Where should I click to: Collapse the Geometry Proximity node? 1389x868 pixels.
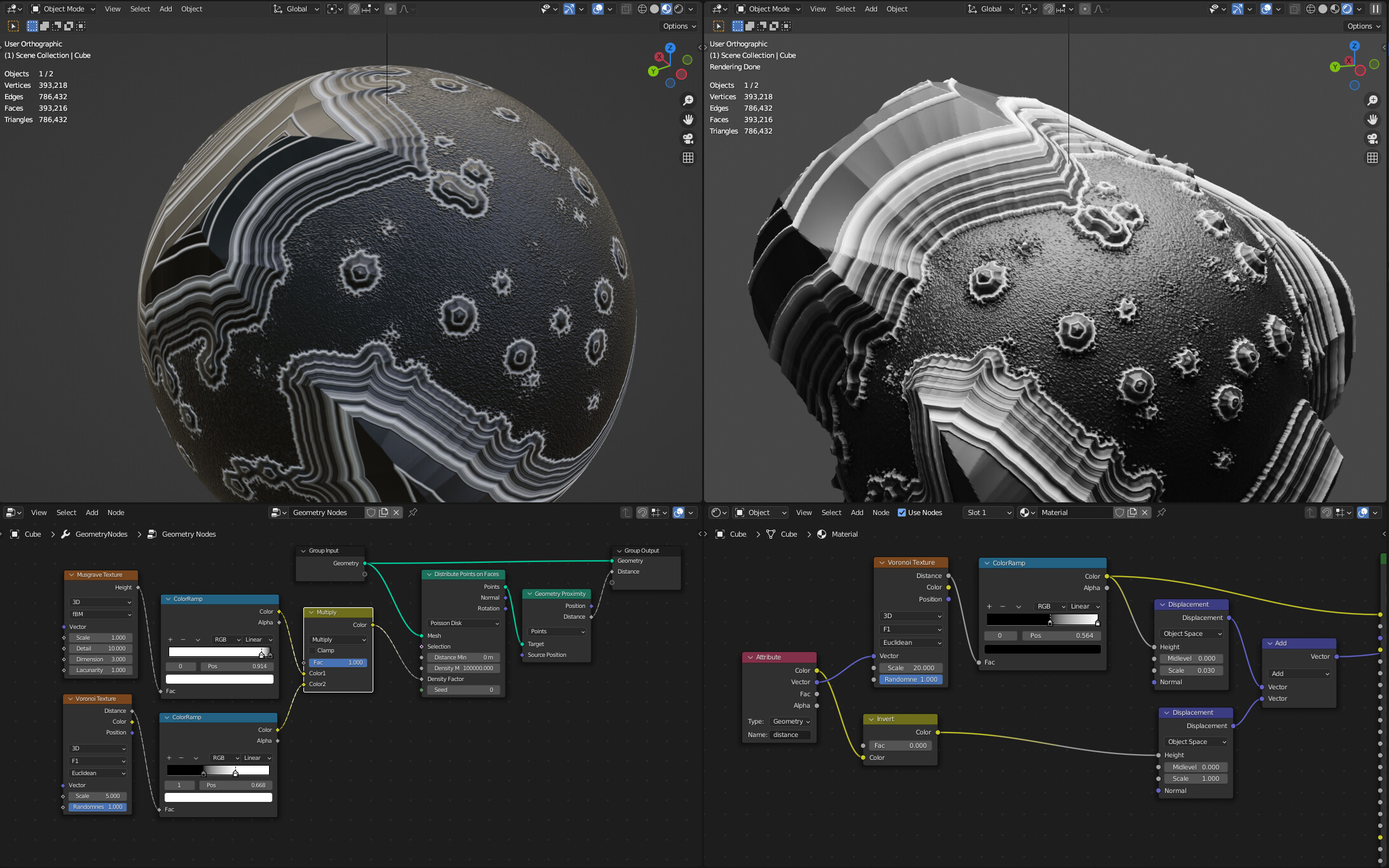(529, 594)
